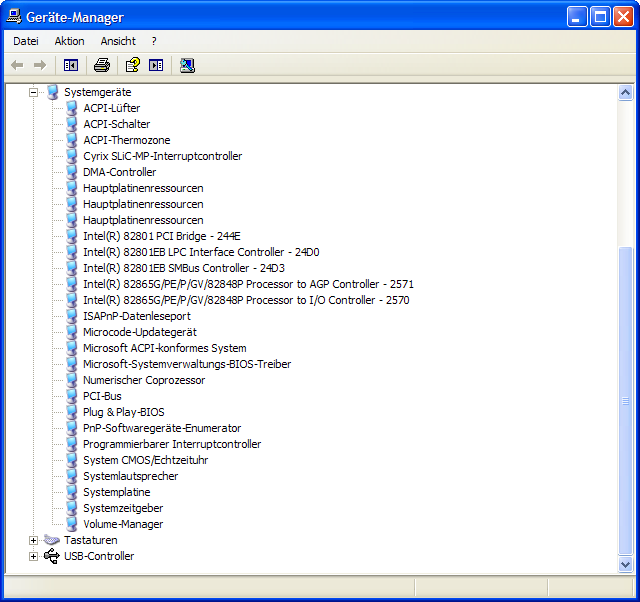This screenshot has height=602, width=640.
Task: Maximize the Geräte-Manager window
Action: point(600,17)
